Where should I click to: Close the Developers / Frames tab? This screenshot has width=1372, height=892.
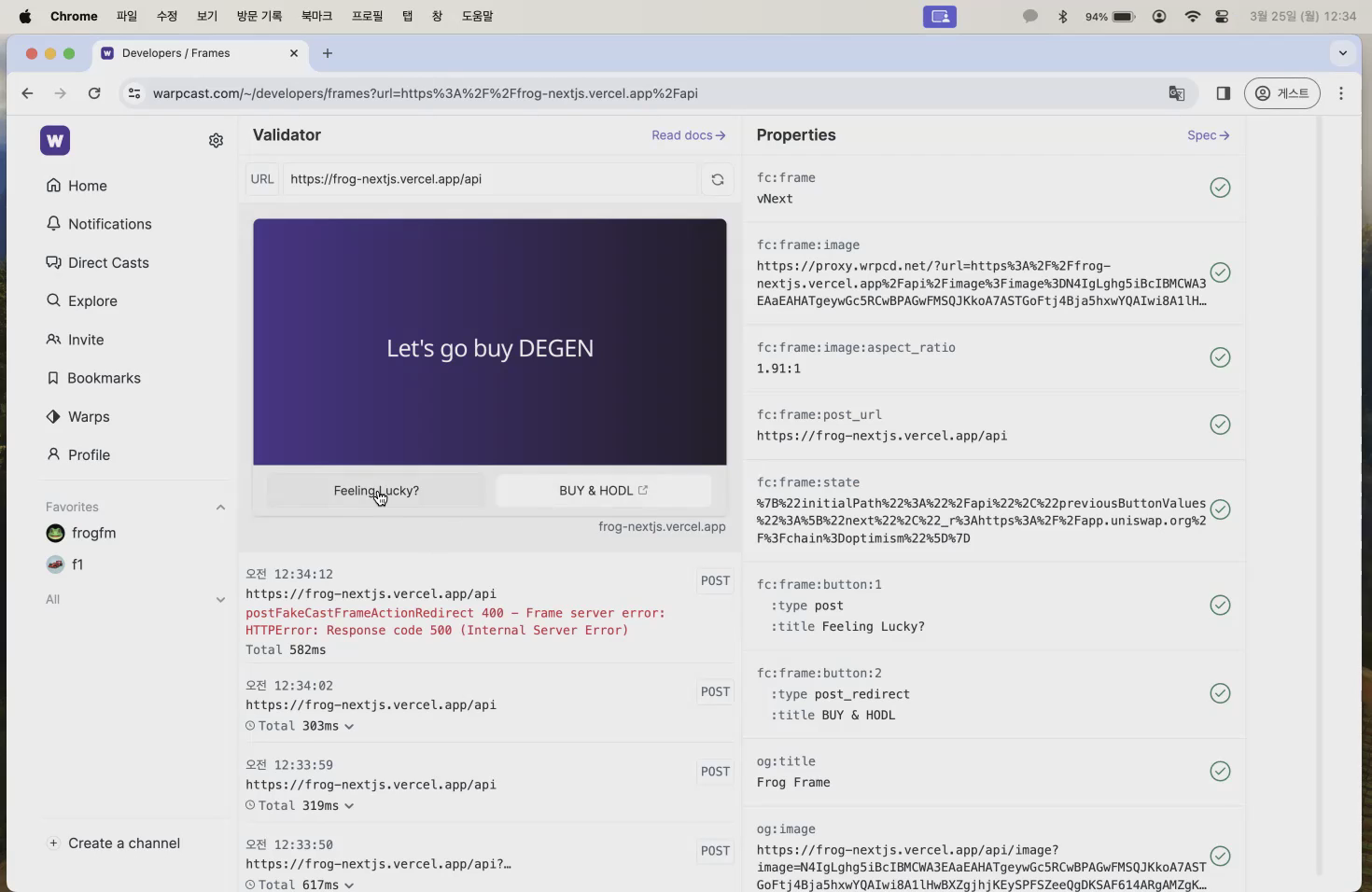[294, 53]
